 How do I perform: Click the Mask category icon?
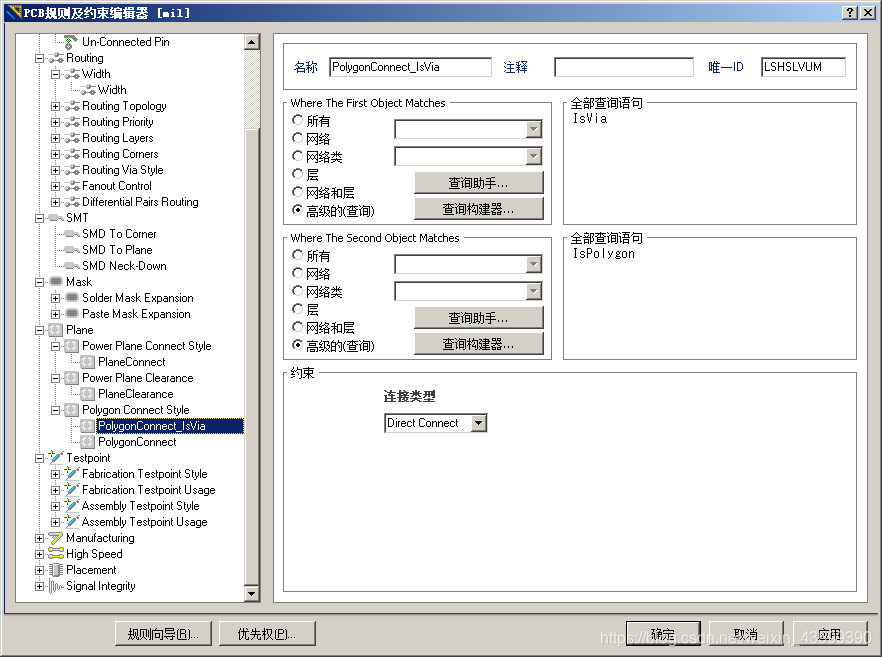tap(56, 282)
